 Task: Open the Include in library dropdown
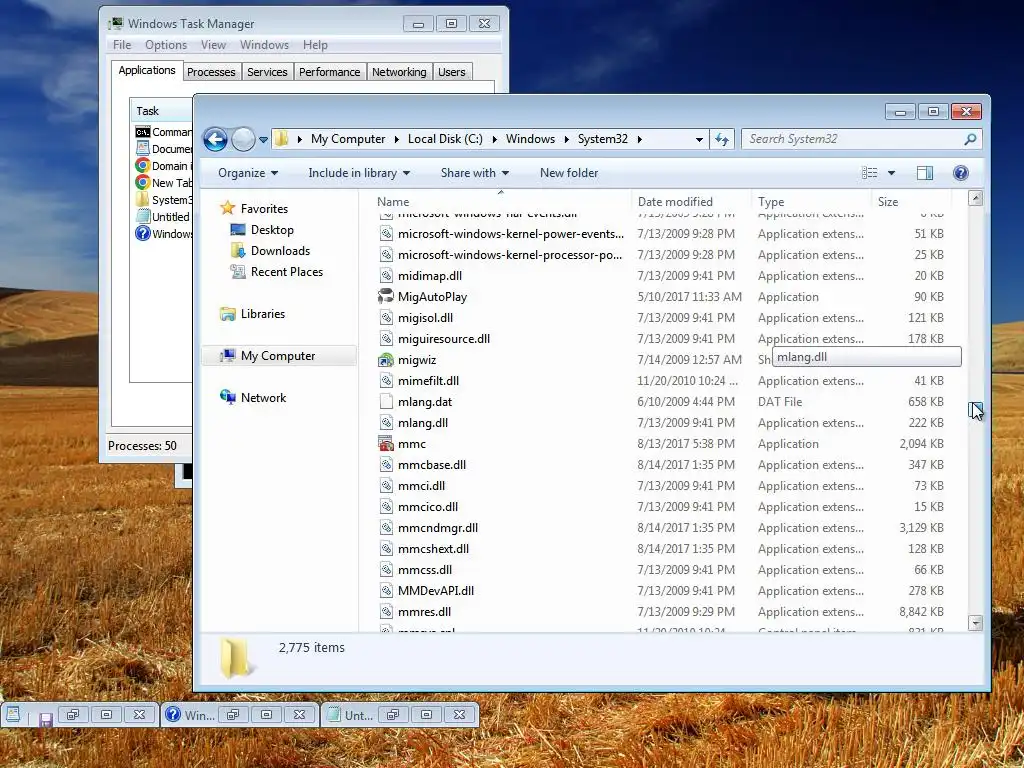[359, 173]
